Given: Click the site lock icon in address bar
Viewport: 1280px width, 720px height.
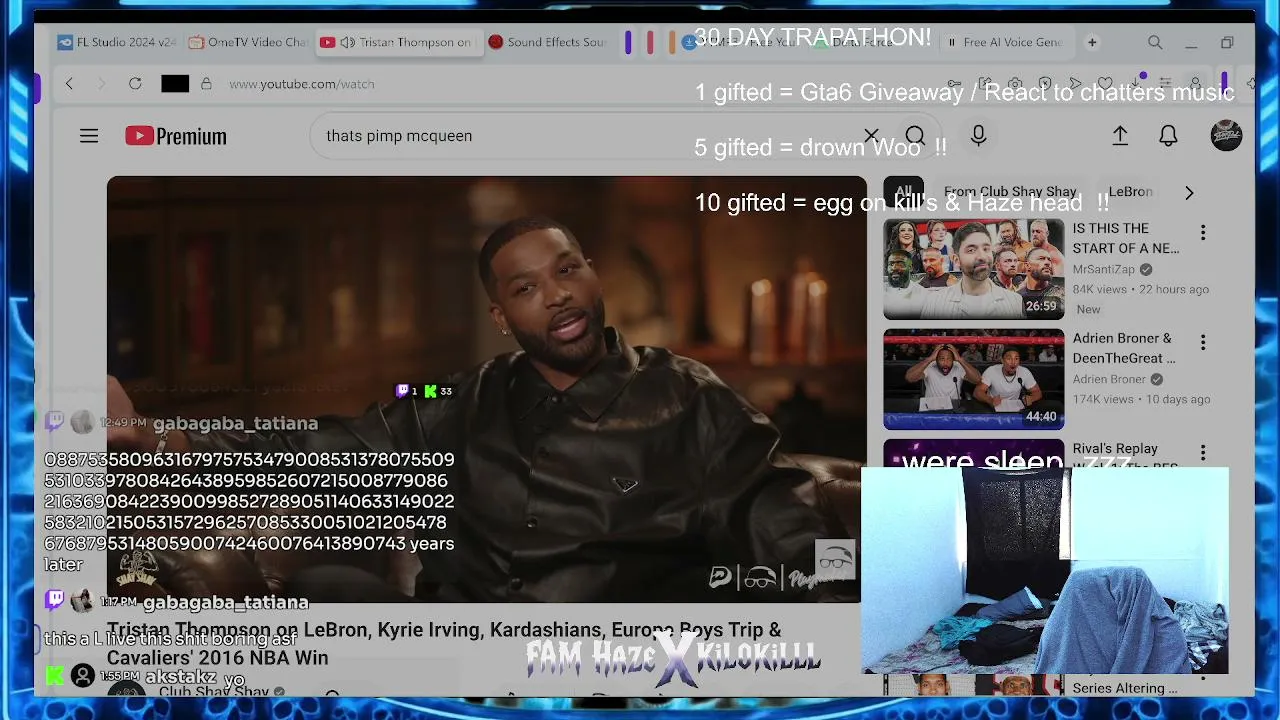Looking at the screenshot, I should (206, 84).
